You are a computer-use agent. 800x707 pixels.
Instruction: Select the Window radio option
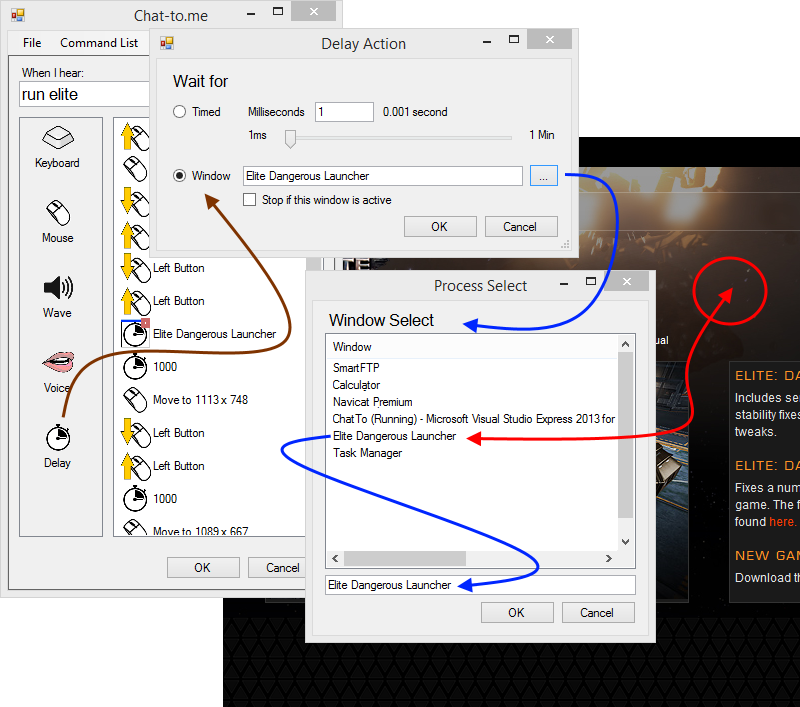point(179,176)
